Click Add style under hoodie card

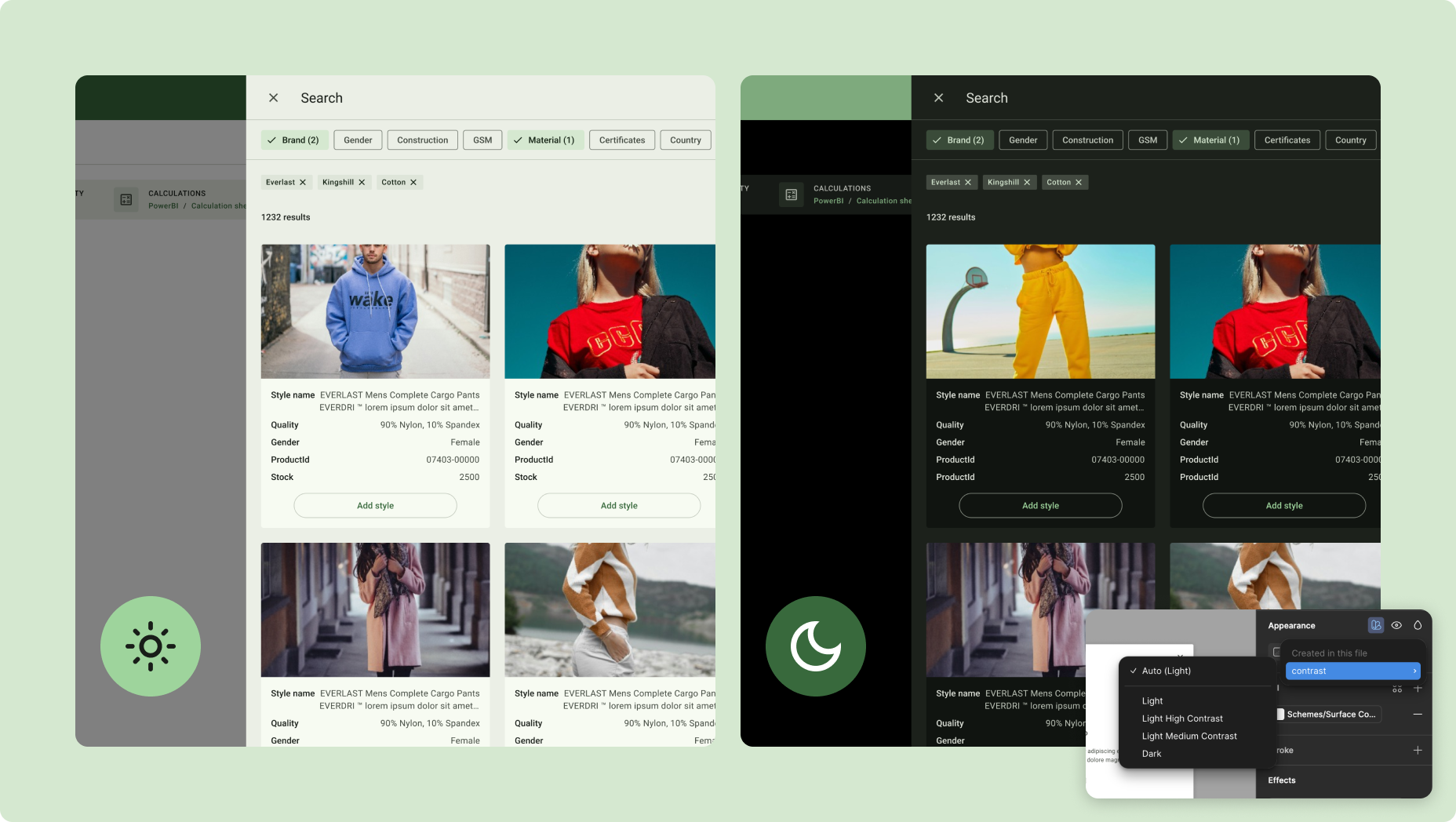[375, 505]
